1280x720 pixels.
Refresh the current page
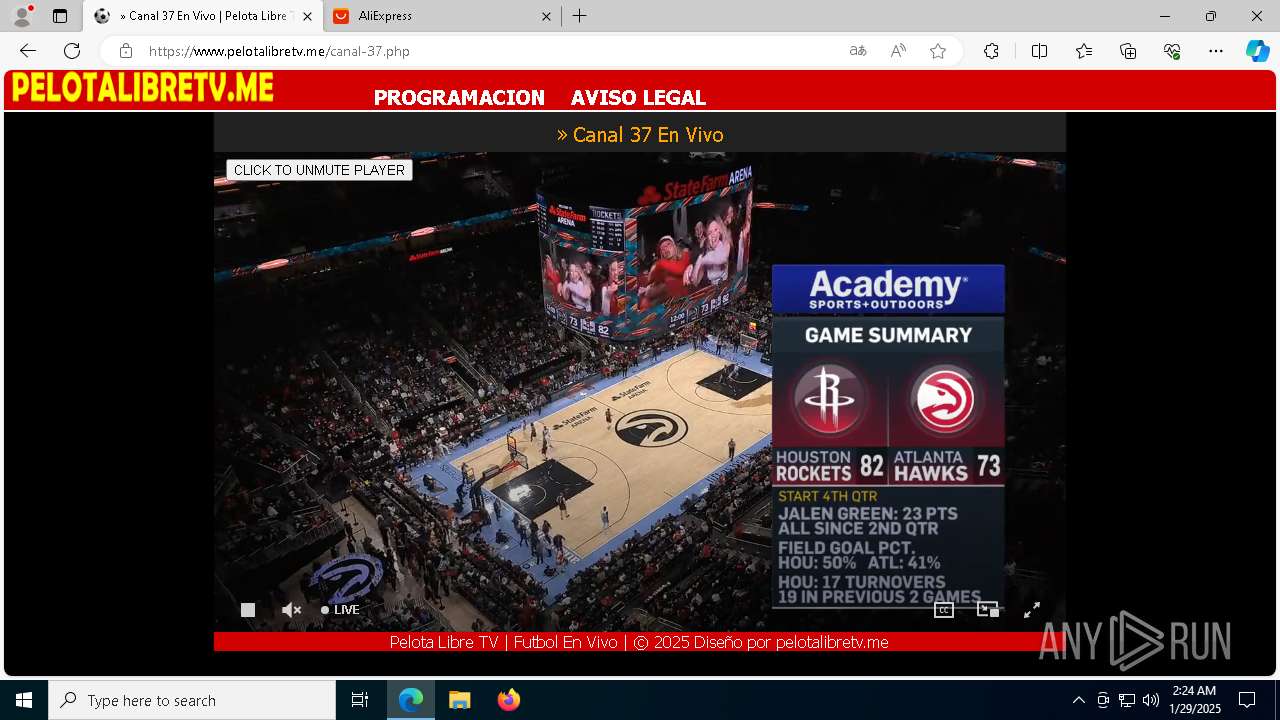pyautogui.click(x=72, y=51)
